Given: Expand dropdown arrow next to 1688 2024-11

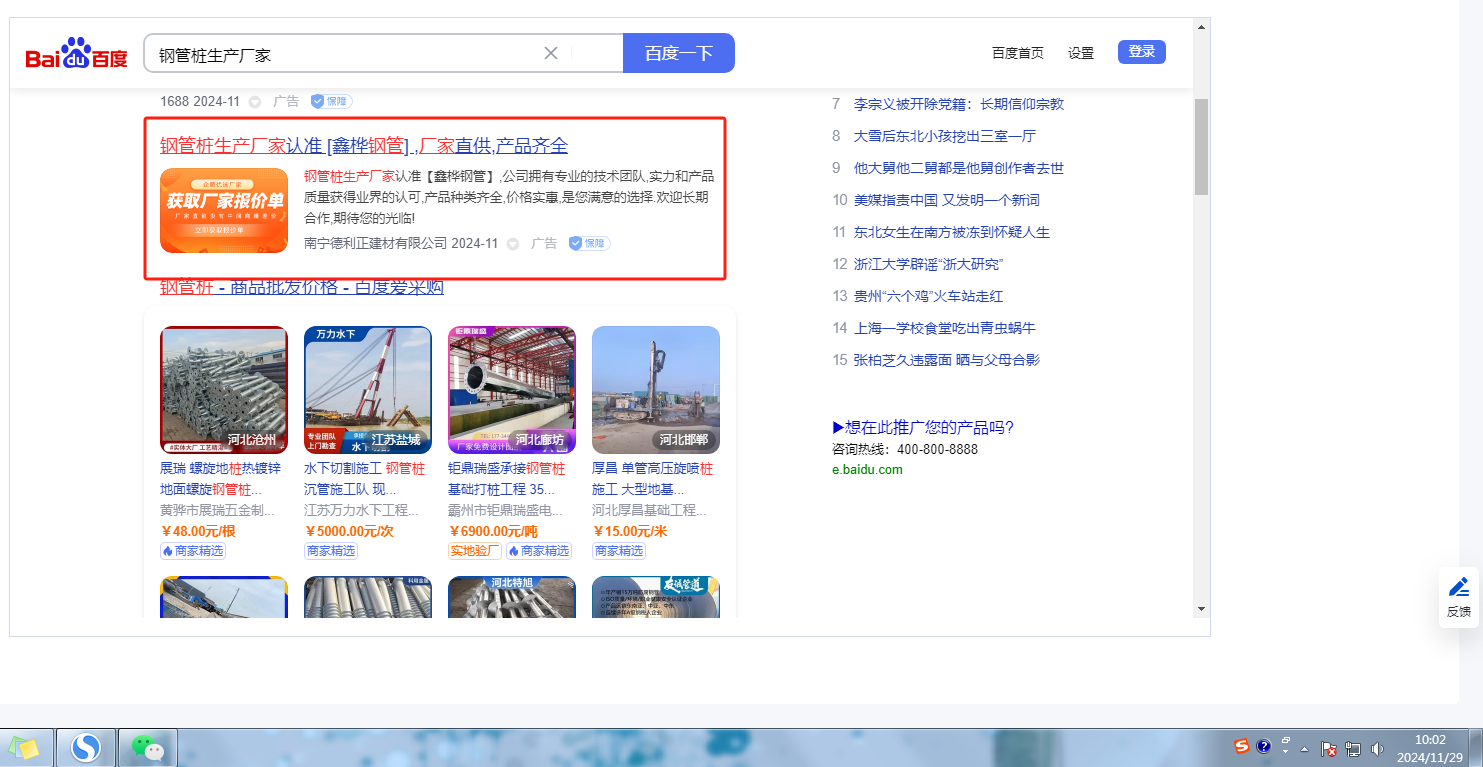Looking at the screenshot, I should 255,102.
